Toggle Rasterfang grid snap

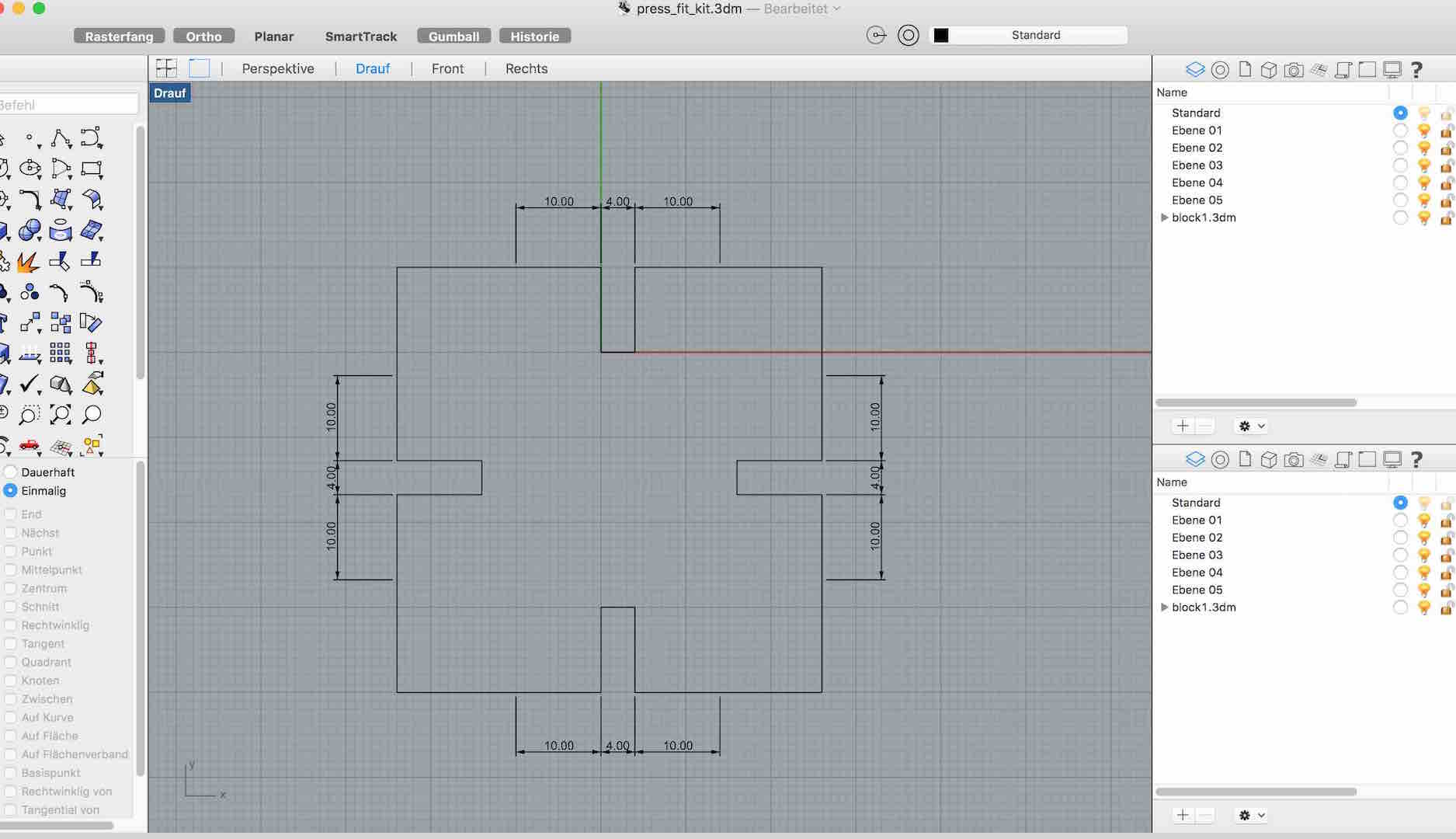pyautogui.click(x=119, y=37)
